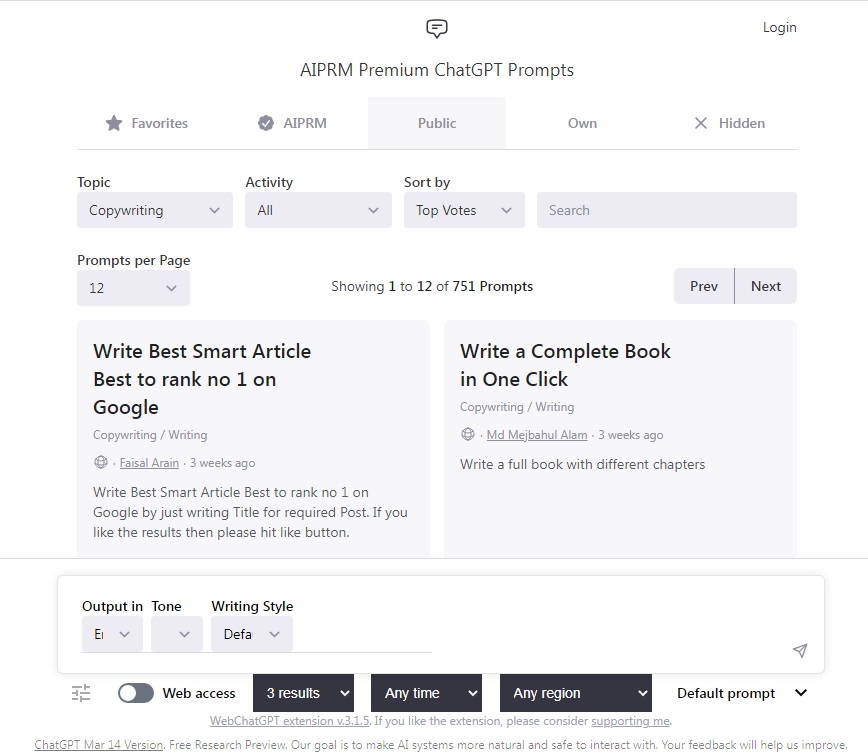Open the Writing Style dropdown

(x=252, y=634)
